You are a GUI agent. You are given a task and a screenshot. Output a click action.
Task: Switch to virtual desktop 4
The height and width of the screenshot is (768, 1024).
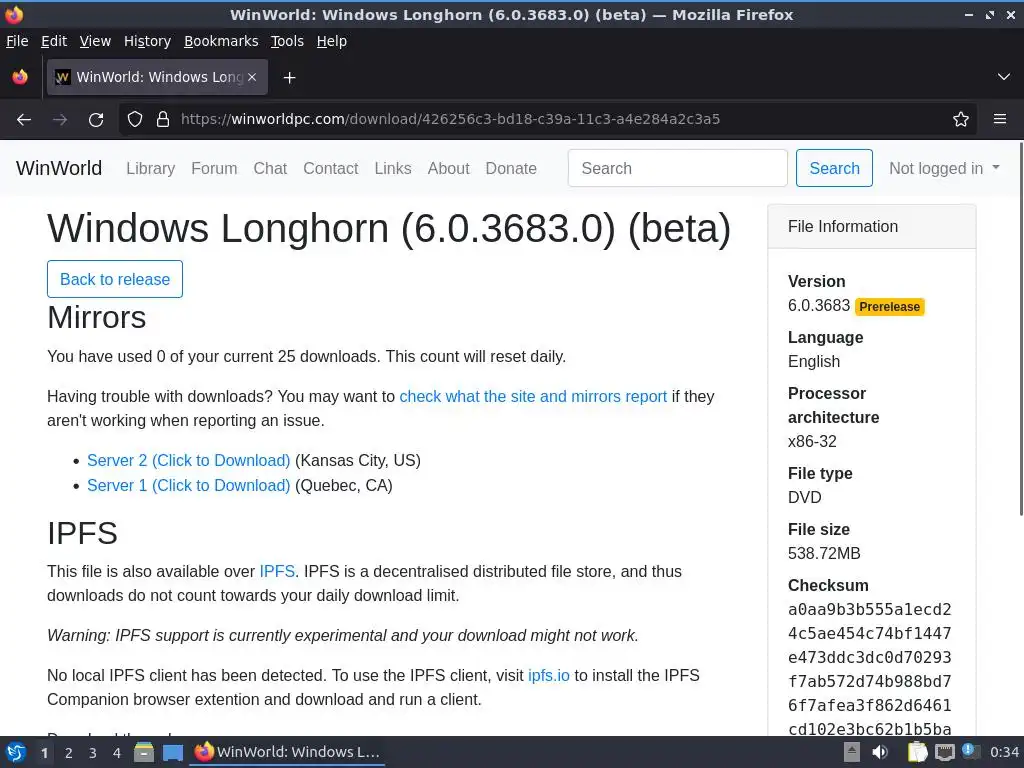(117, 753)
